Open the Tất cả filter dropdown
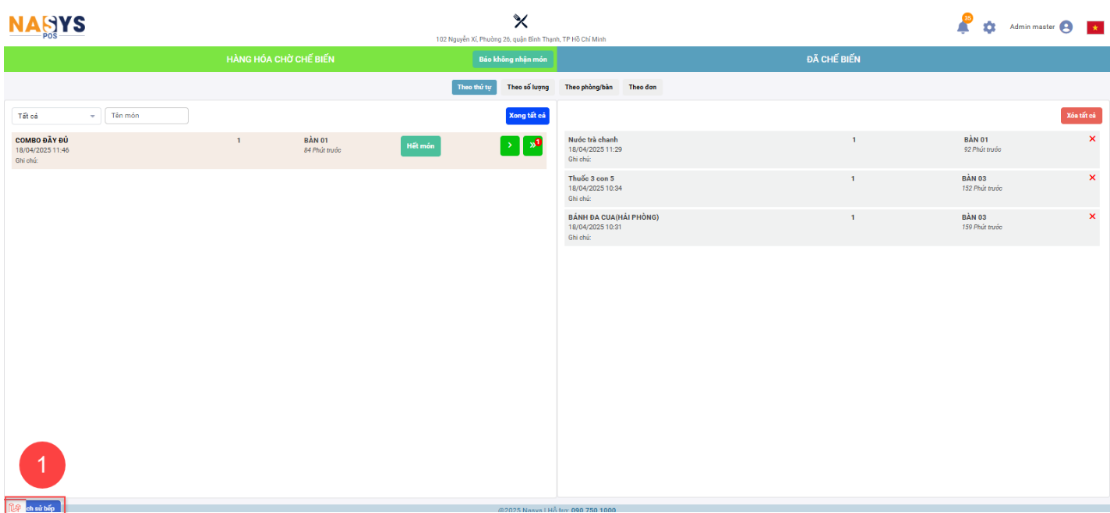This screenshot has height=513, width=1110. pos(56,116)
